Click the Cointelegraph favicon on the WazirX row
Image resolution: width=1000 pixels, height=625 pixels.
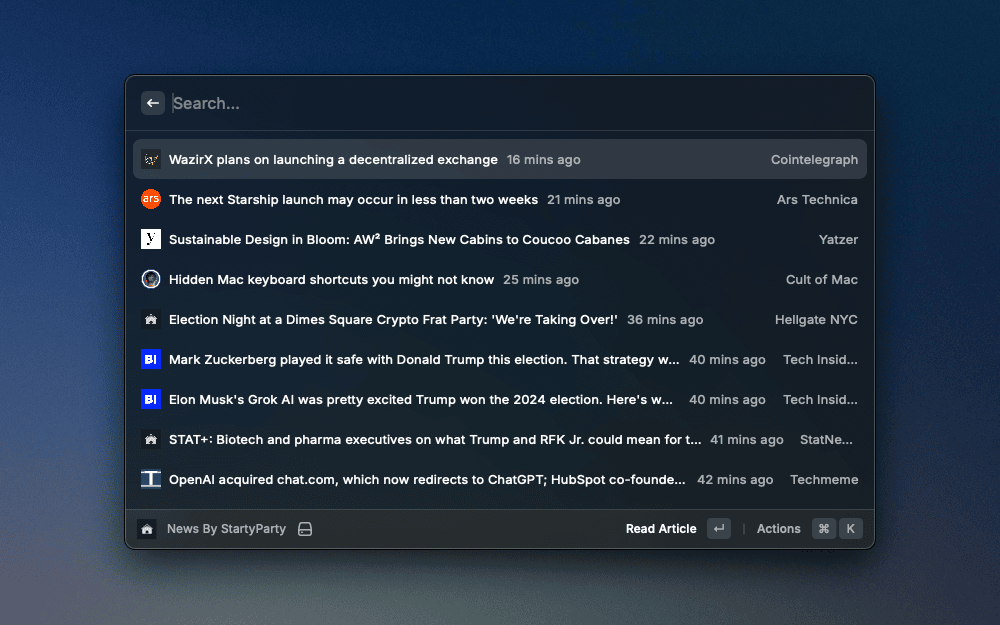(151, 159)
